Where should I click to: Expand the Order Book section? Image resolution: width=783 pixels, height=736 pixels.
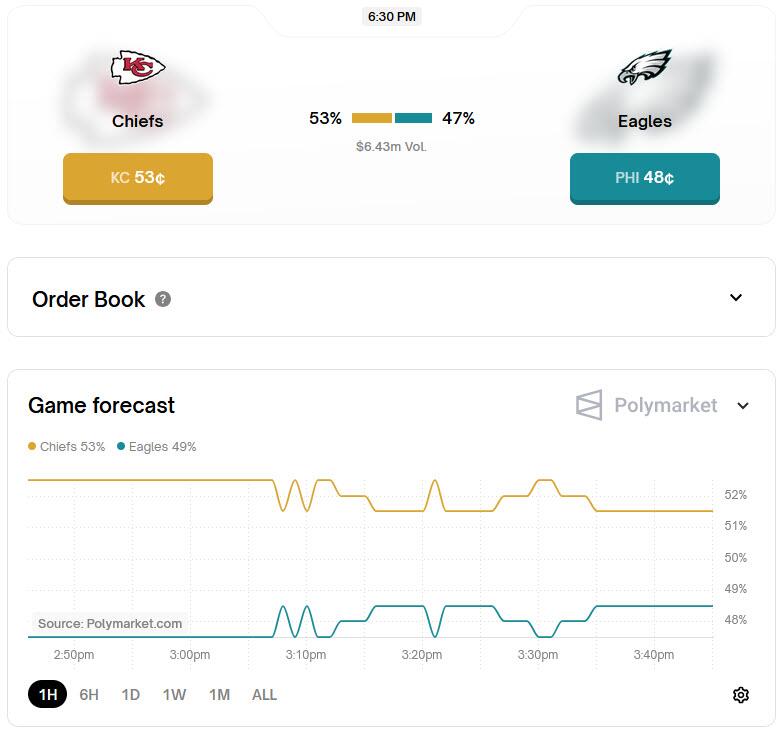click(x=736, y=298)
